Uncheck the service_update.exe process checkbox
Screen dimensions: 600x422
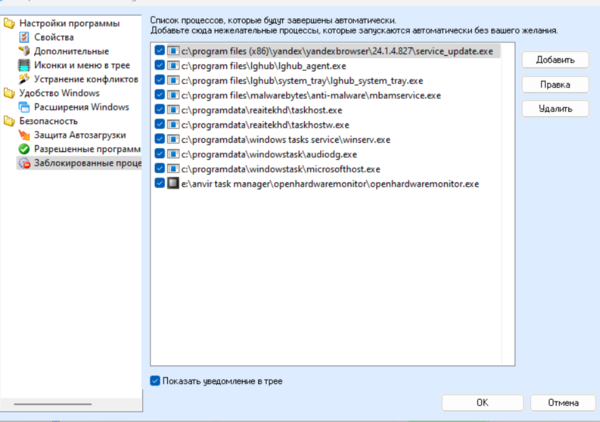tap(160, 51)
